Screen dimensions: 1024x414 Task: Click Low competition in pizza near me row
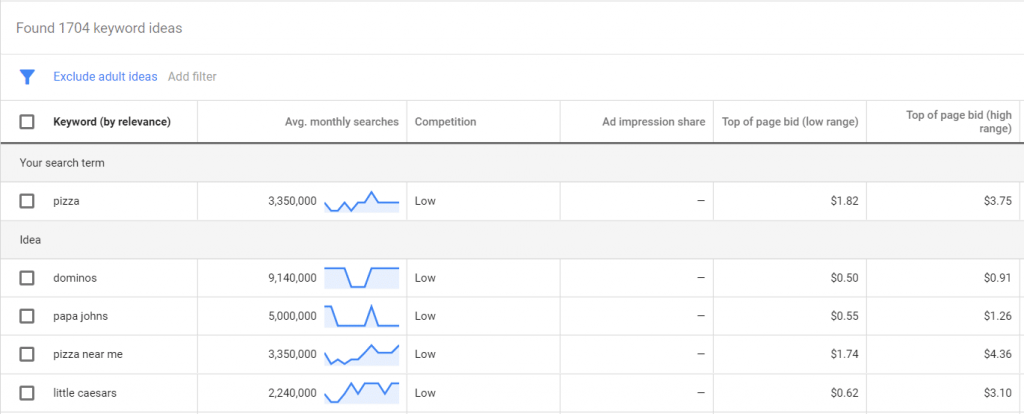pyautogui.click(x=425, y=355)
